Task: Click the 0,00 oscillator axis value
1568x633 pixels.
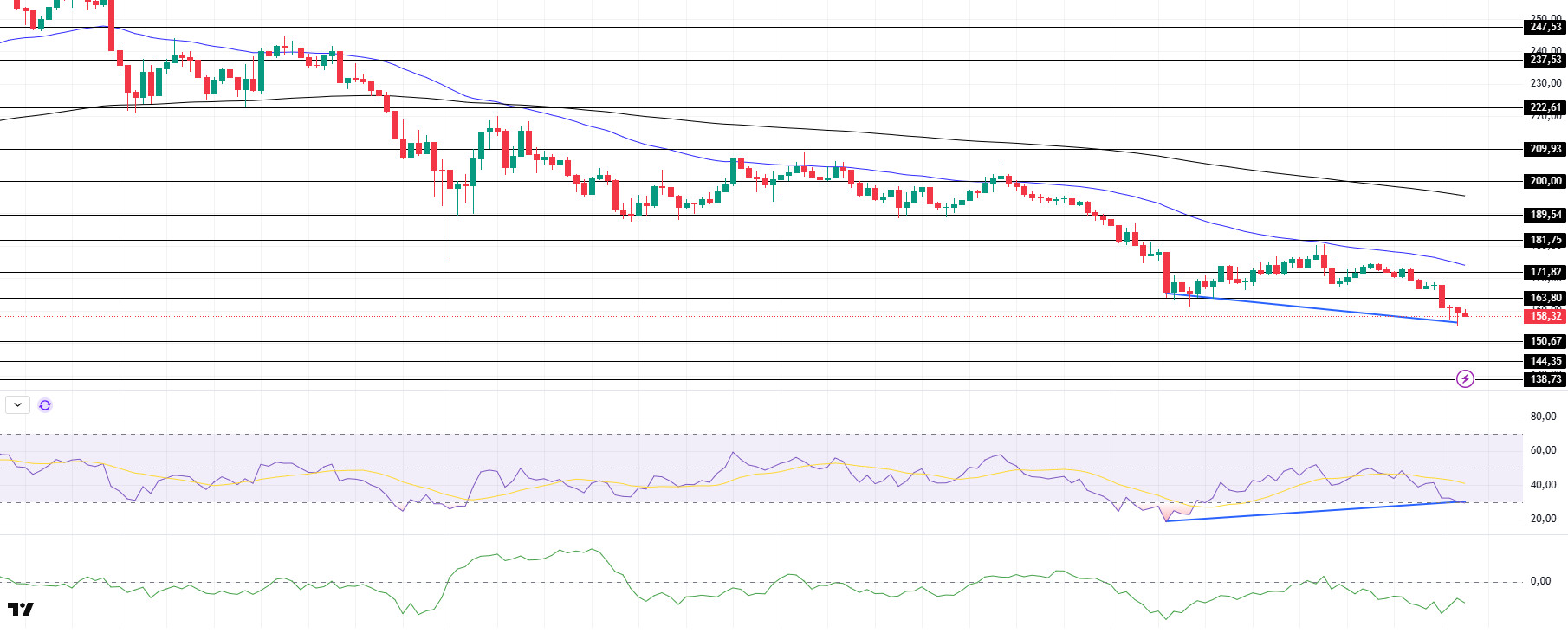Action: pos(1540,581)
